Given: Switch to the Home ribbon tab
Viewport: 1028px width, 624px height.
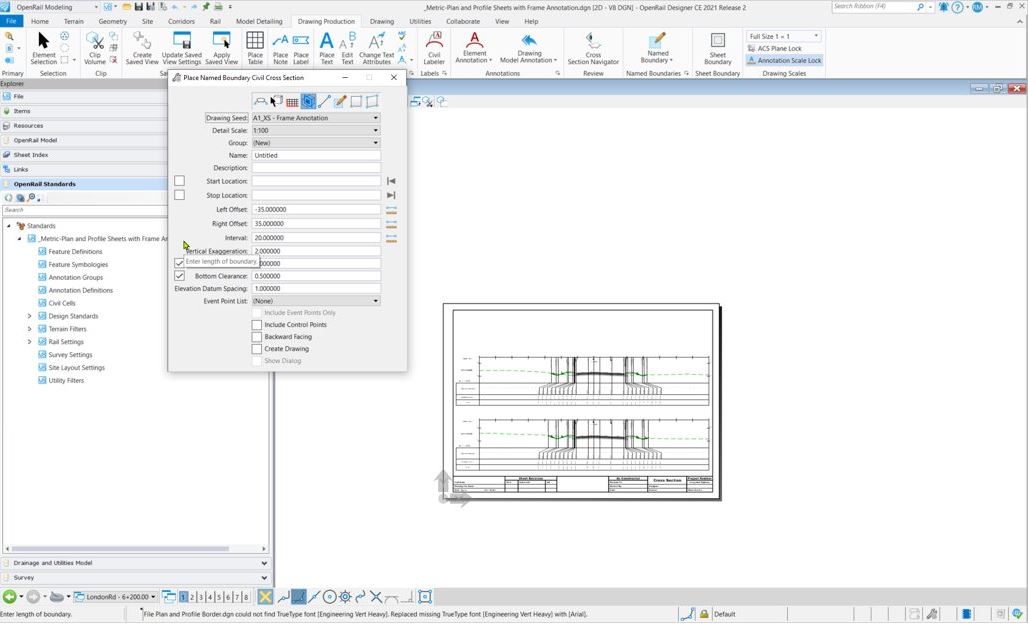Looking at the screenshot, I should coord(40,21).
